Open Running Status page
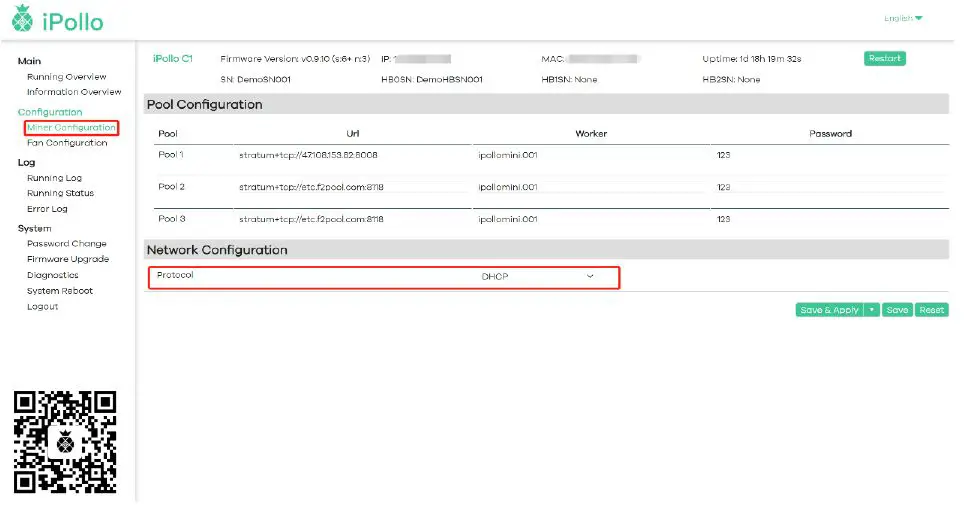 pos(60,193)
